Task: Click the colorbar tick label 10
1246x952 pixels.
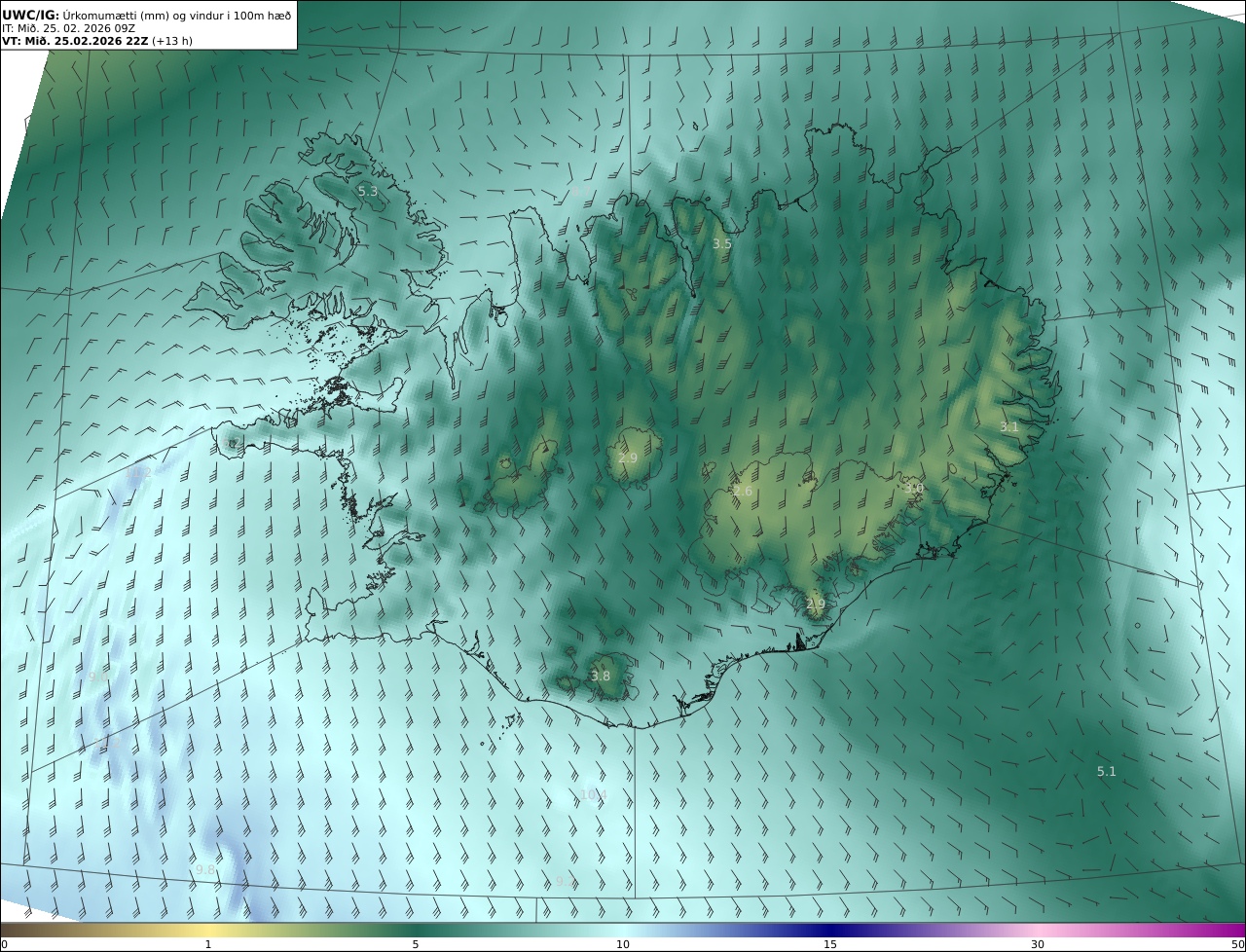Action: [x=623, y=944]
